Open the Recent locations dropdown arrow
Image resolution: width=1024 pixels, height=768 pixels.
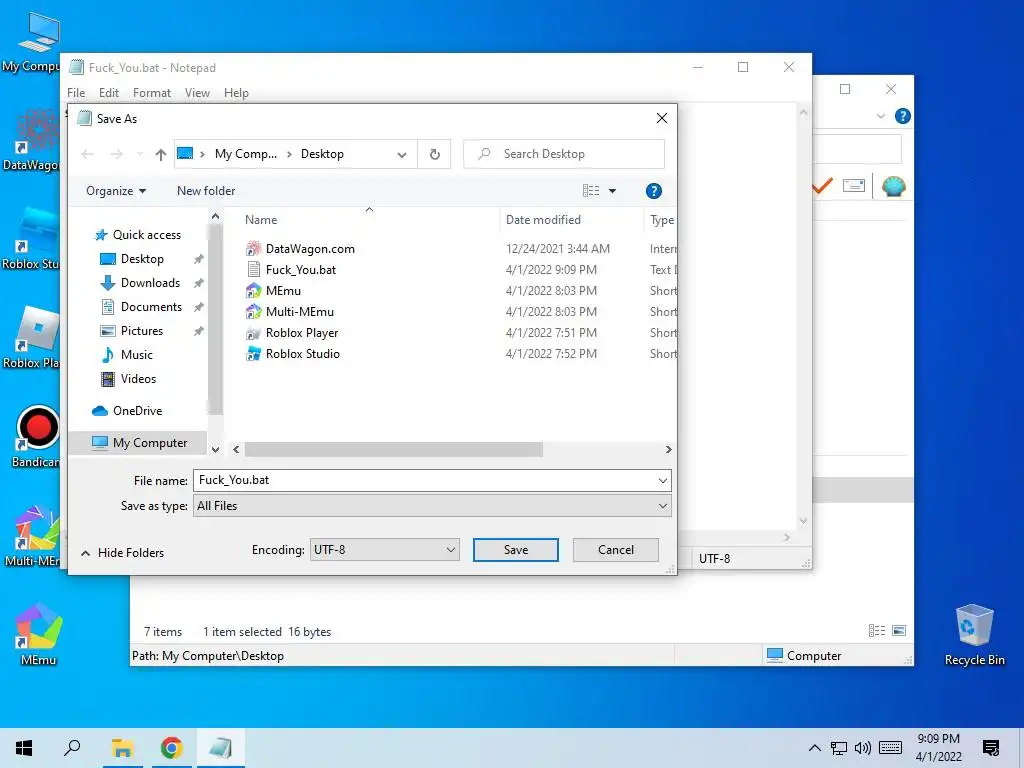[x=140, y=154]
